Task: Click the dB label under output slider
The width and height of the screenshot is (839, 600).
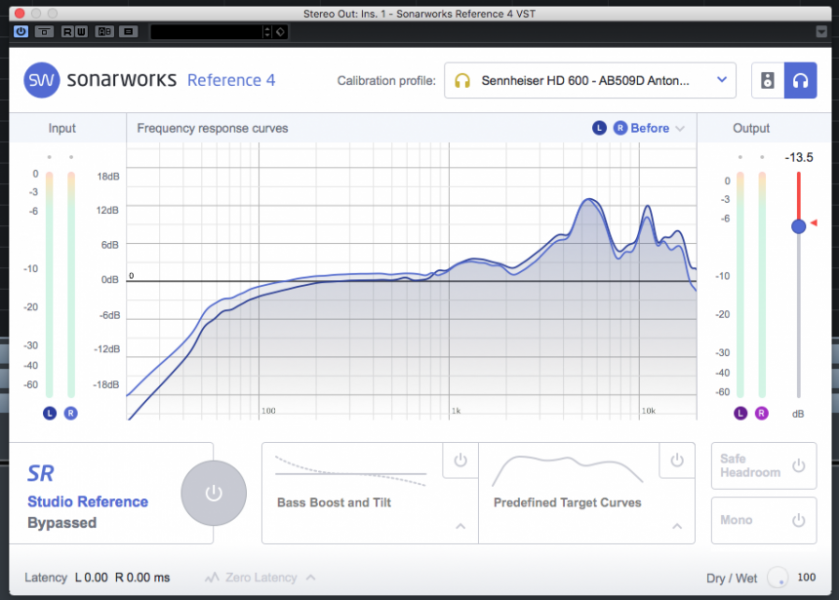Action: click(798, 414)
